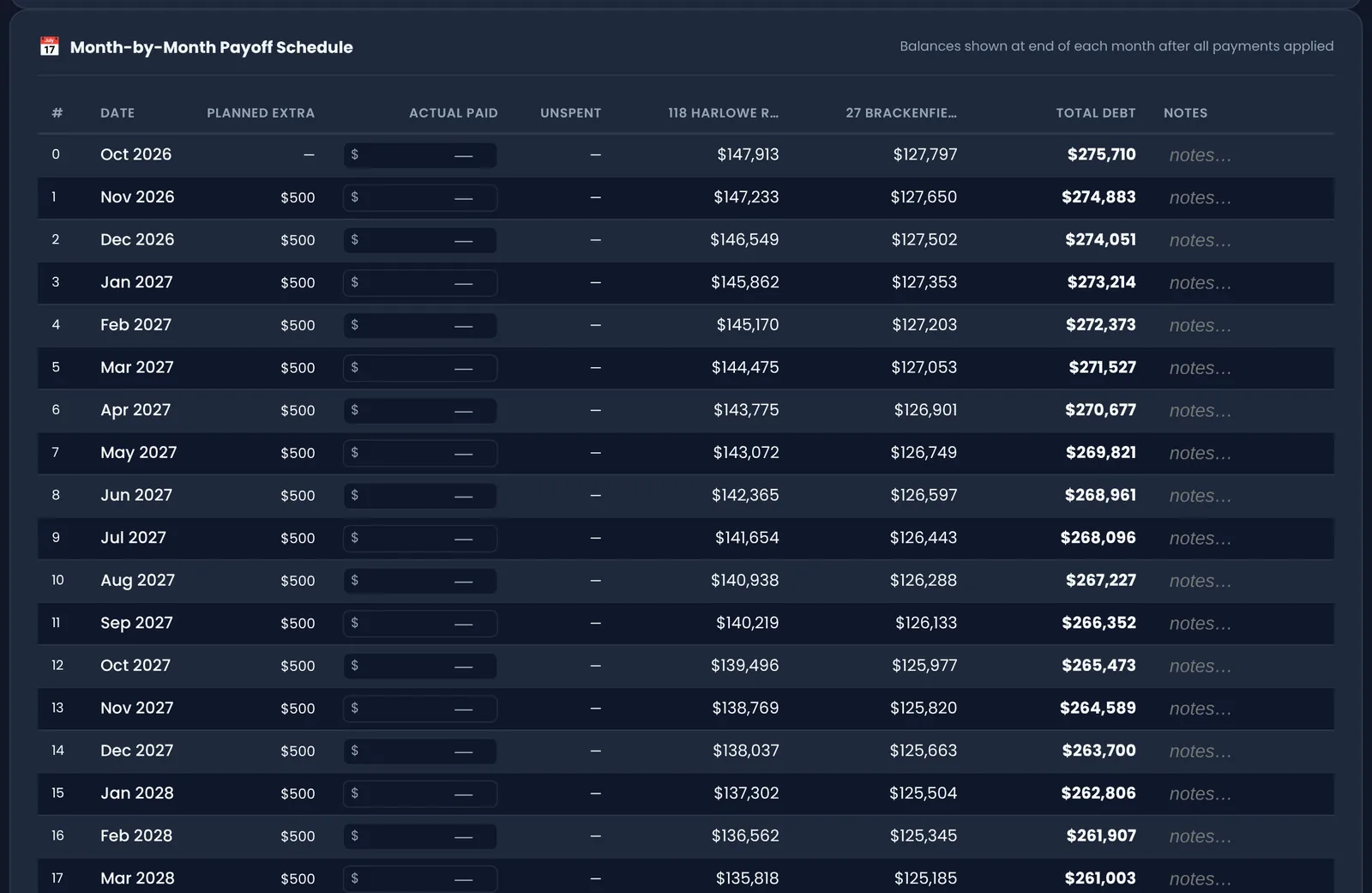Select the Actual Paid box in Jan 2027 row
The height and width of the screenshot is (893, 1372).
[420, 283]
